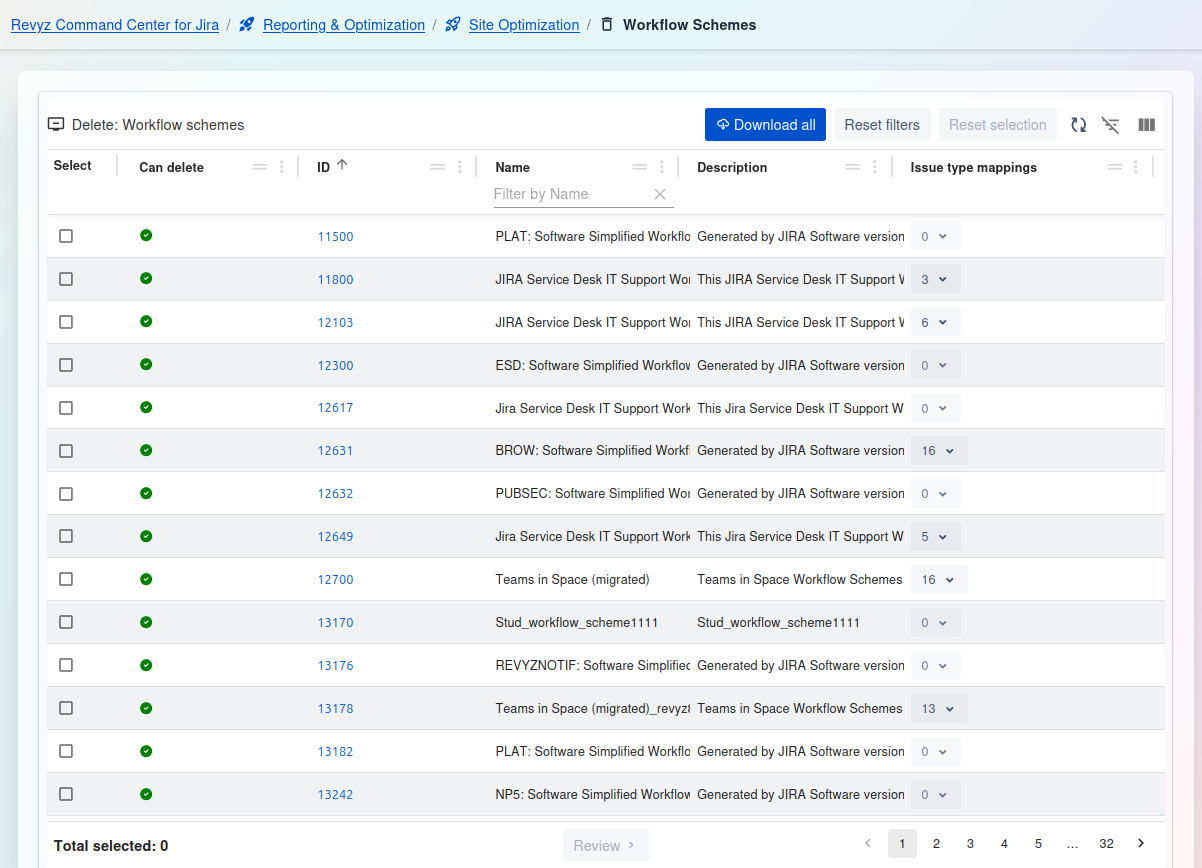Tick the checkbox for scheme 12631

(x=66, y=451)
